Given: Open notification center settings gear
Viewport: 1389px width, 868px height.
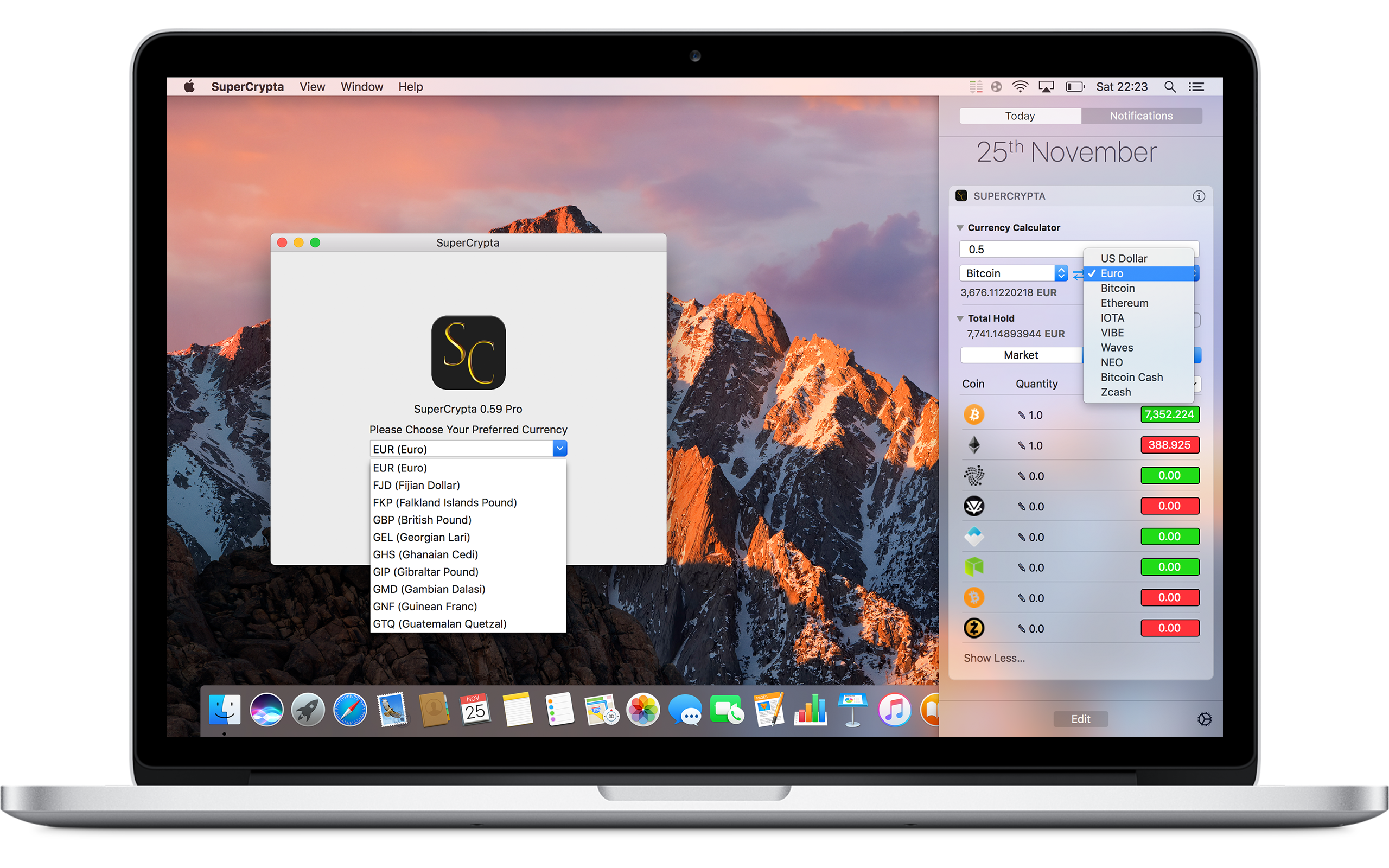Looking at the screenshot, I should 1204,719.
